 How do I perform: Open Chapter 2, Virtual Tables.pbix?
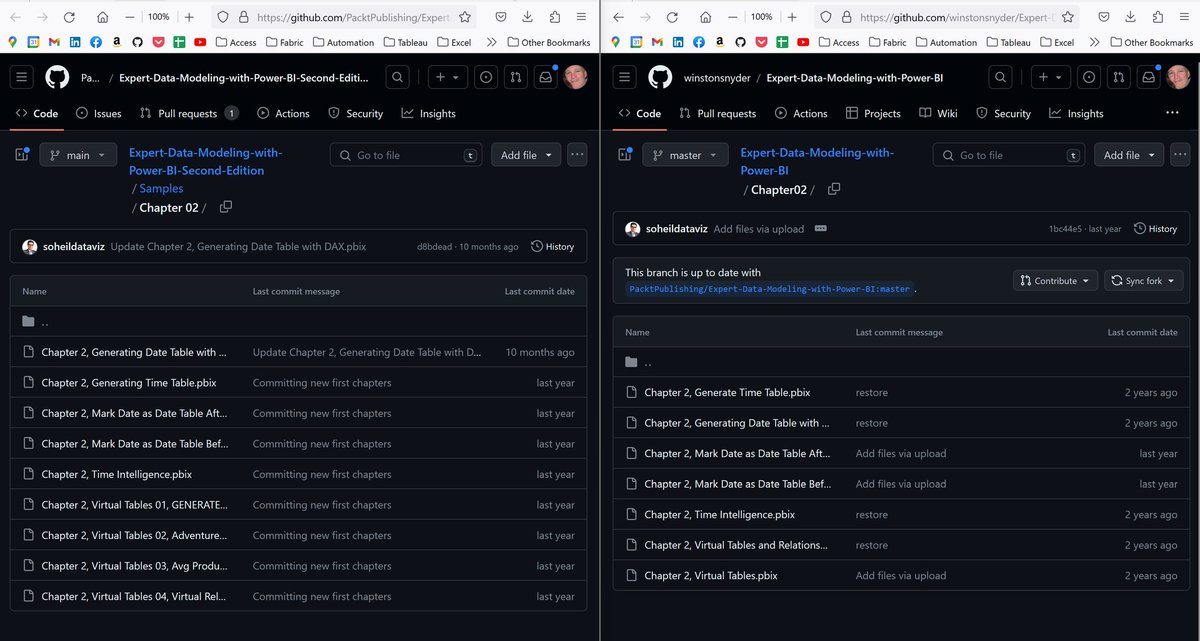(x=711, y=575)
